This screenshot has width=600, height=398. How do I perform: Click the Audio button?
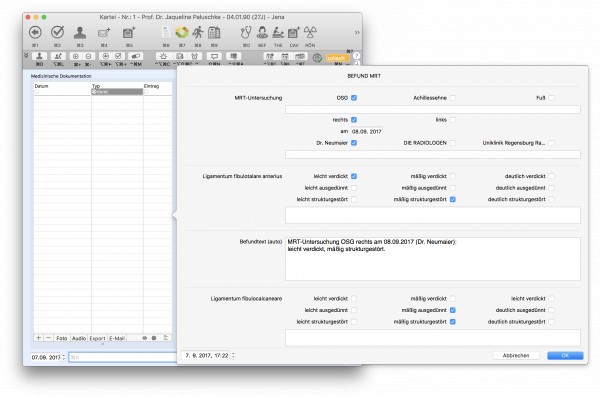[79, 338]
